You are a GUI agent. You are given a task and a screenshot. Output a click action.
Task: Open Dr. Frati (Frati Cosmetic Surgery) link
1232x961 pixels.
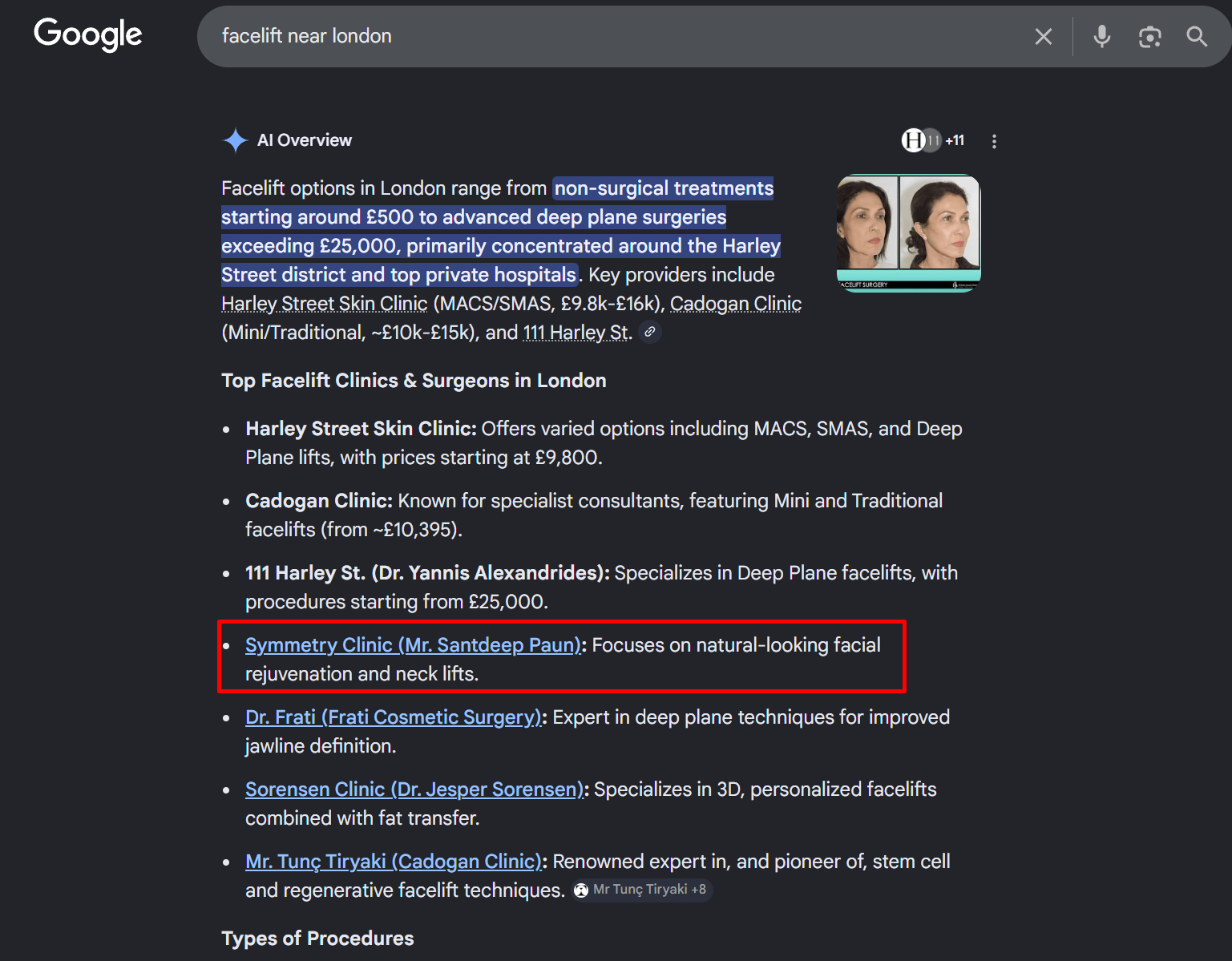[x=393, y=717]
